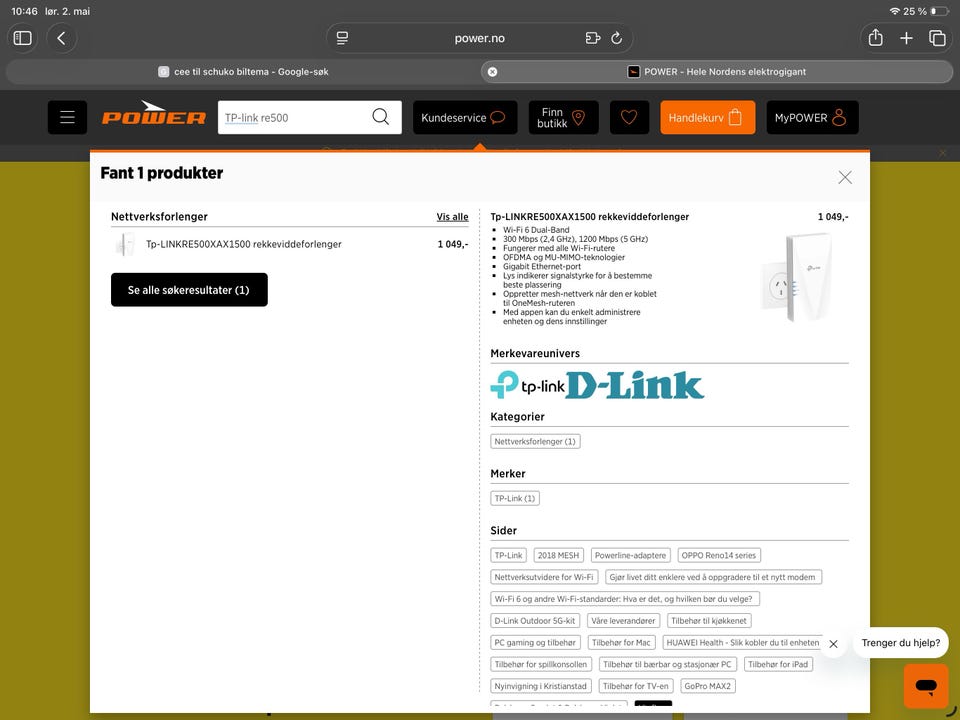Open Finn butikk store locator
Viewport: 960px width, 720px height.
(563, 117)
